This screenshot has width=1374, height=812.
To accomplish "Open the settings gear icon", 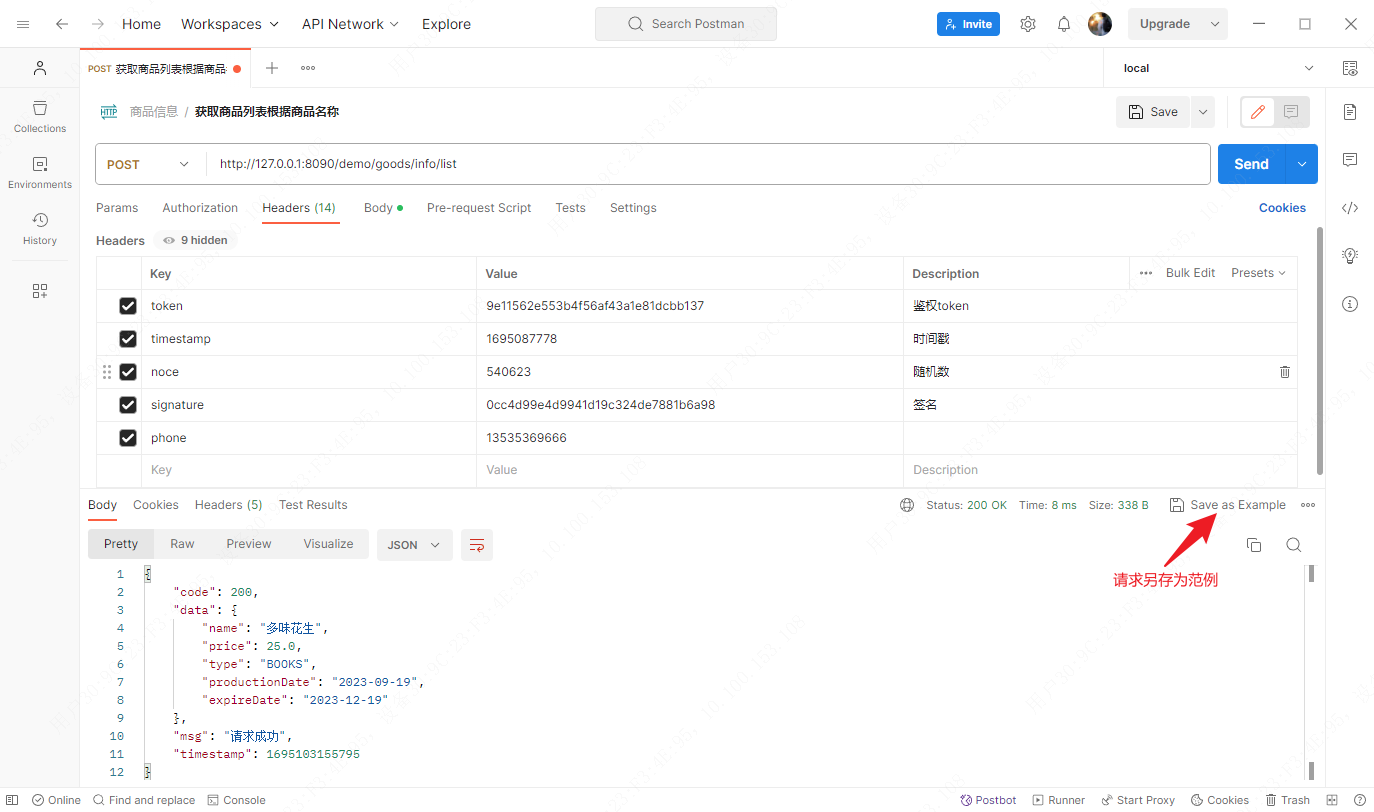I will [x=1028, y=24].
